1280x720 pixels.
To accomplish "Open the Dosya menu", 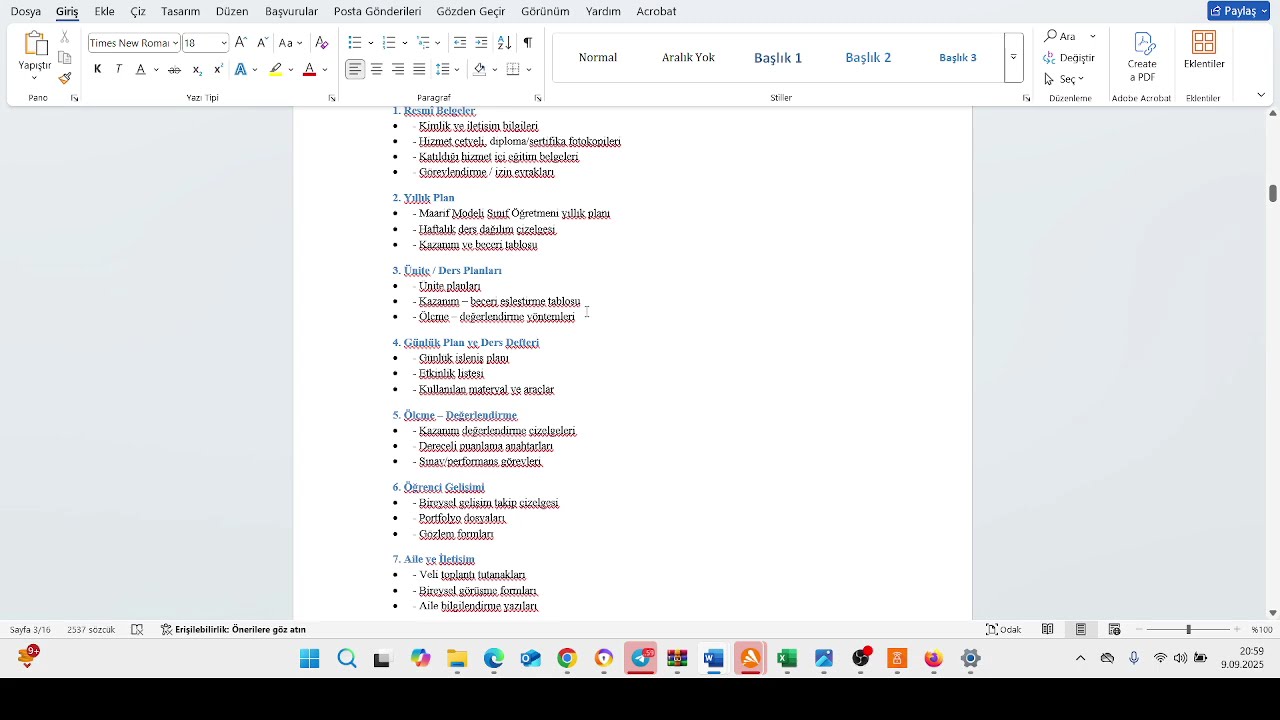I will click(x=26, y=11).
